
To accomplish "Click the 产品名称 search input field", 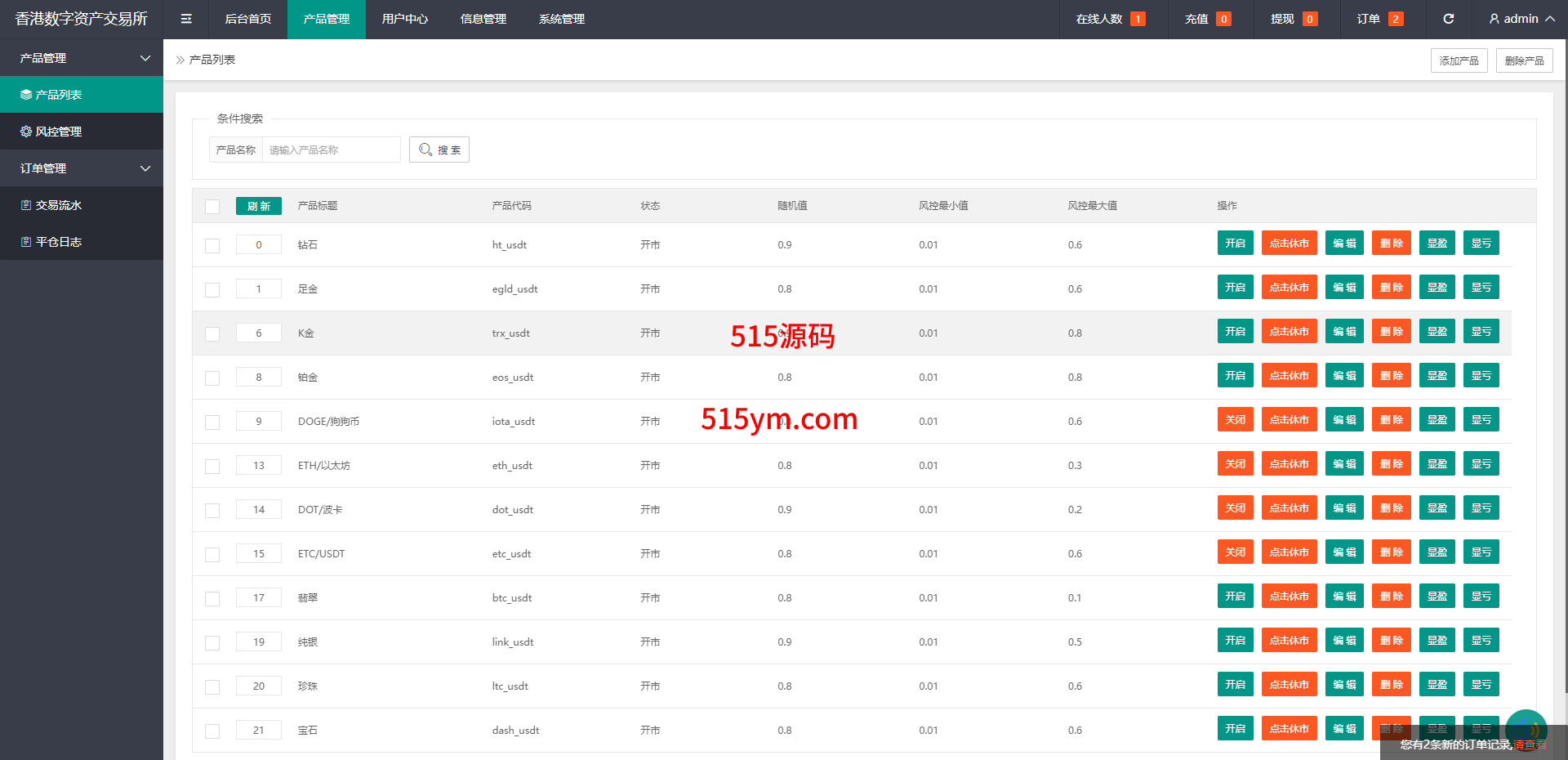I will pos(331,150).
